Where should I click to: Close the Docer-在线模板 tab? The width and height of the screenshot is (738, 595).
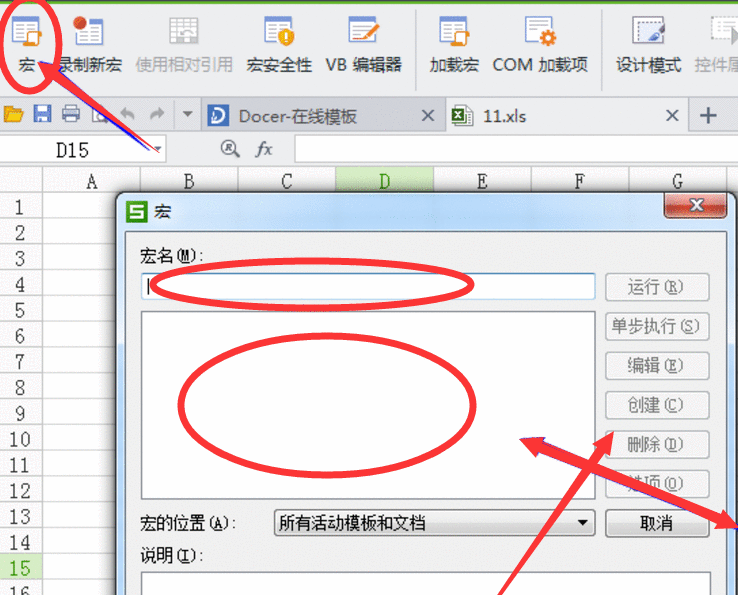[428, 115]
